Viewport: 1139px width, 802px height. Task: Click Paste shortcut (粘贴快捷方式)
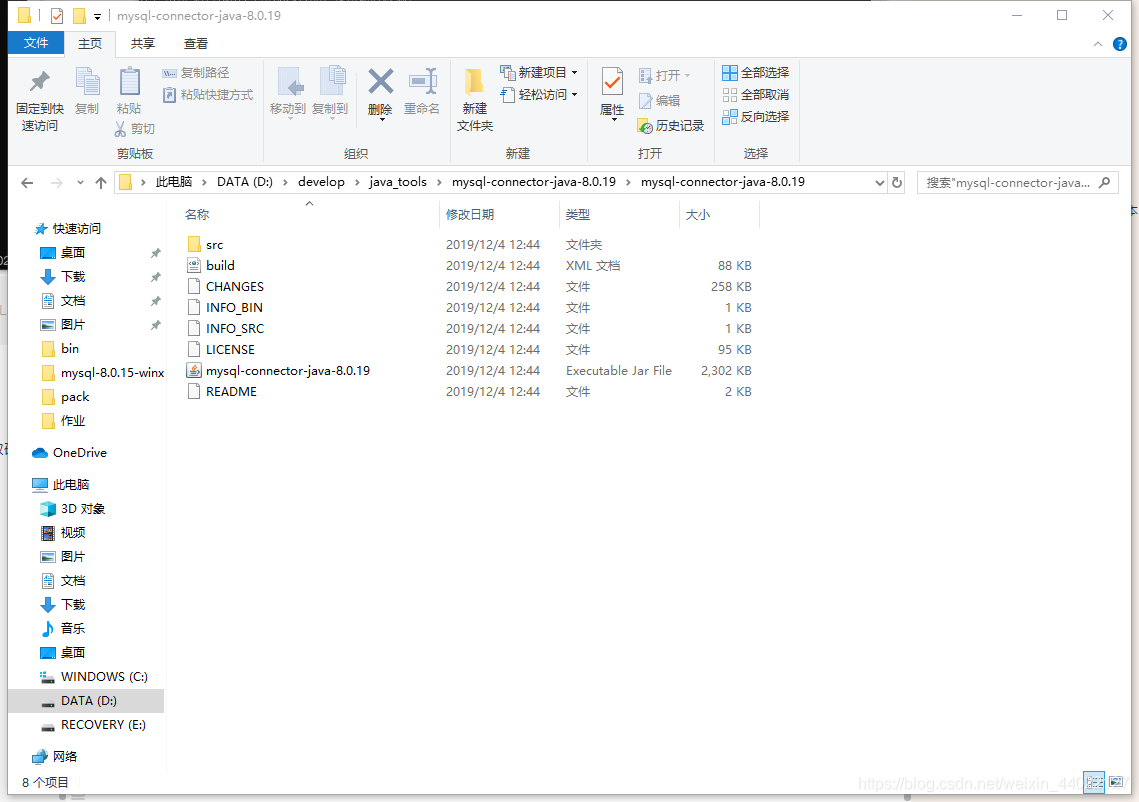coord(208,94)
